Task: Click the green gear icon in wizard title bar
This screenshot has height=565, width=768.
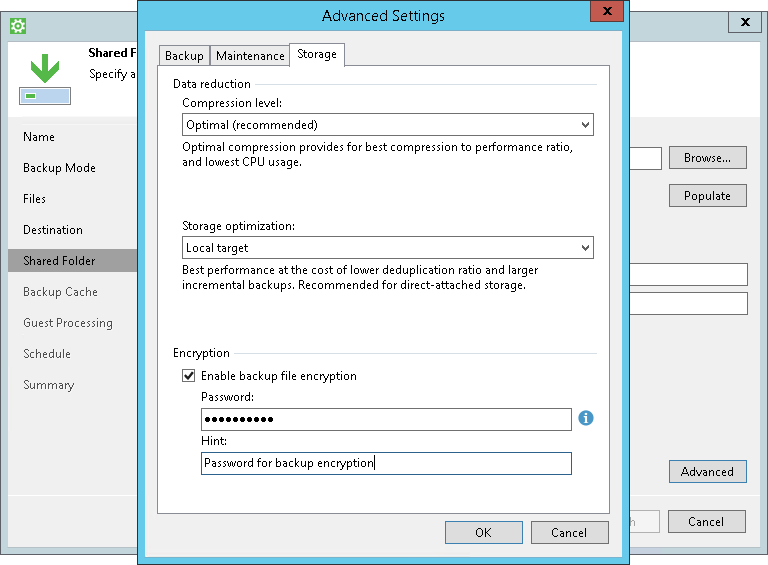Action: click(18, 25)
